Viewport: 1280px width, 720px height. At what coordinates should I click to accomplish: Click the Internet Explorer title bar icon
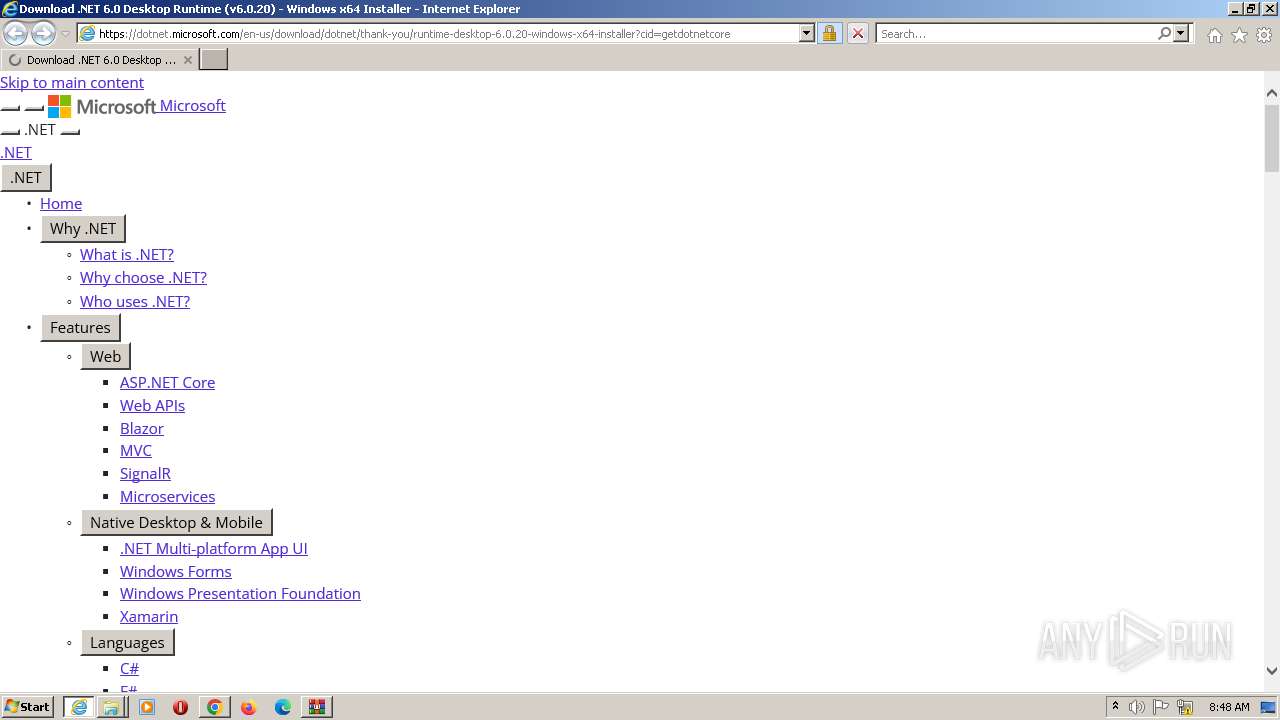pos(9,9)
